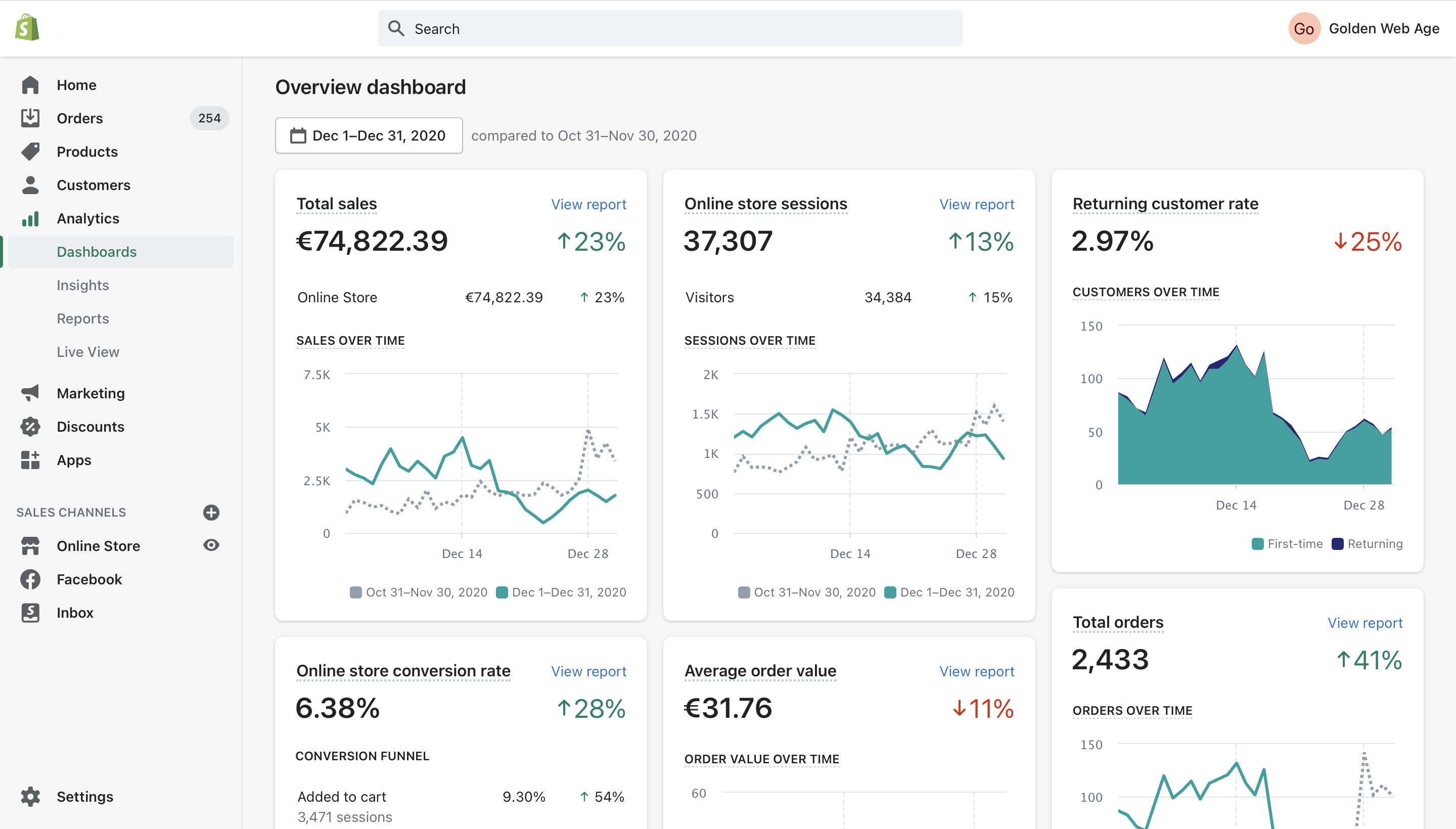Click the calendar icon in date picker
The height and width of the screenshot is (829, 1456).
298,135
